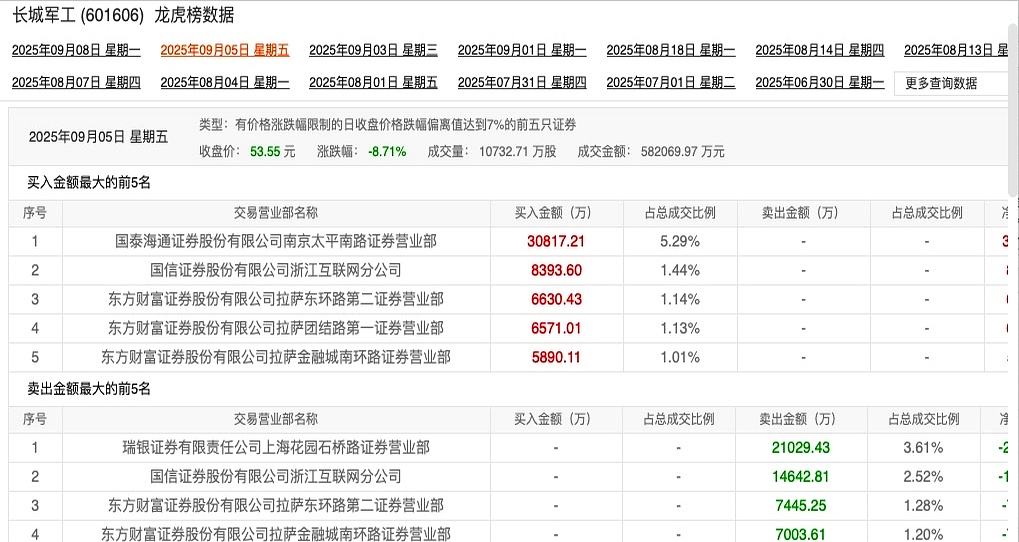1019x542 pixels.
Task: Click 东方财富拉萨团结路第一证券营业部 row name
Action: (x=276, y=328)
